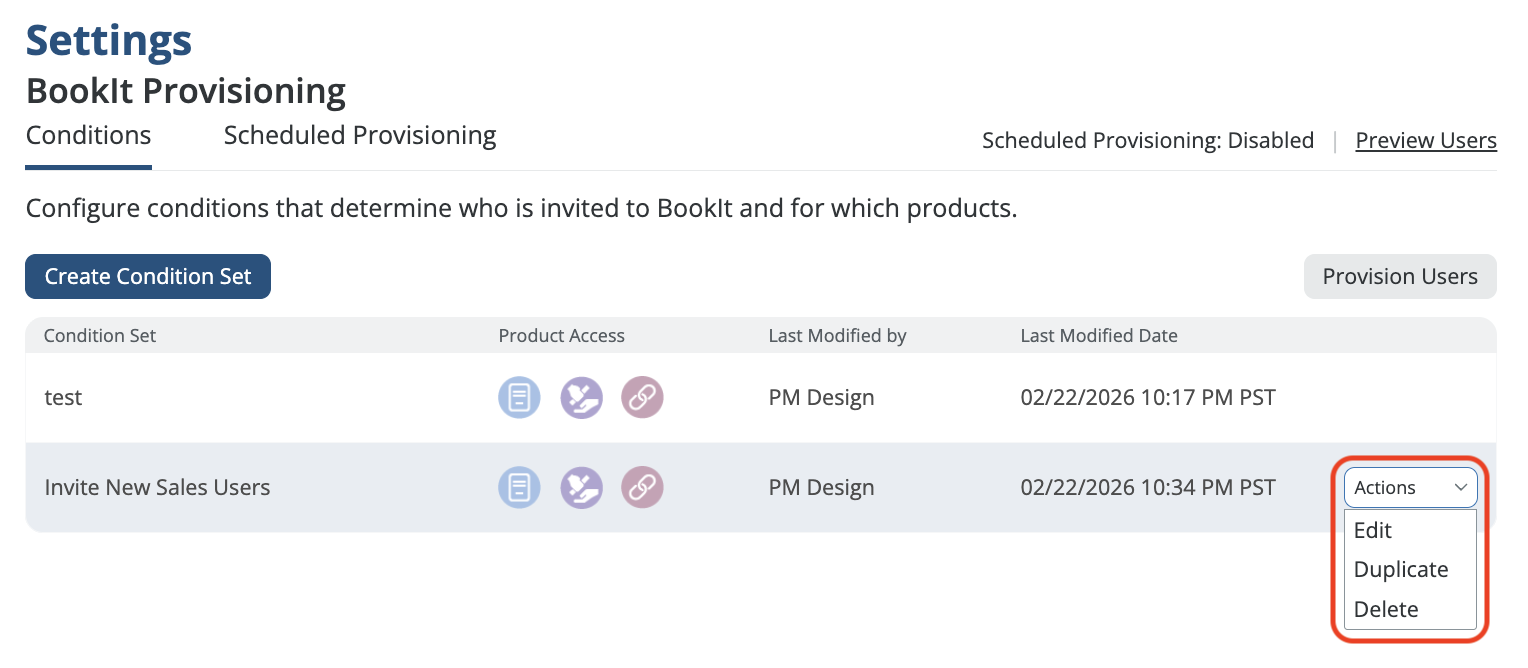Switch to the Conditions tab
Viewport: 1528px width, 668px height.
(x=88, y=136)
